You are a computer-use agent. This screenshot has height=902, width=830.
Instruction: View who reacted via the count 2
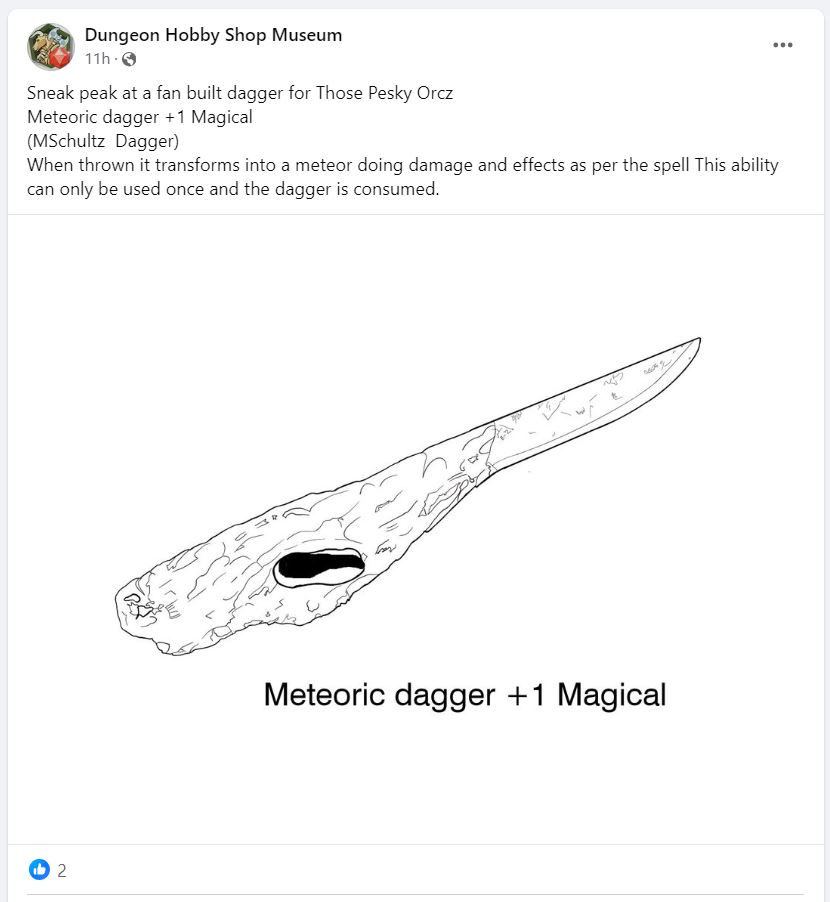(x=62, y=870)
